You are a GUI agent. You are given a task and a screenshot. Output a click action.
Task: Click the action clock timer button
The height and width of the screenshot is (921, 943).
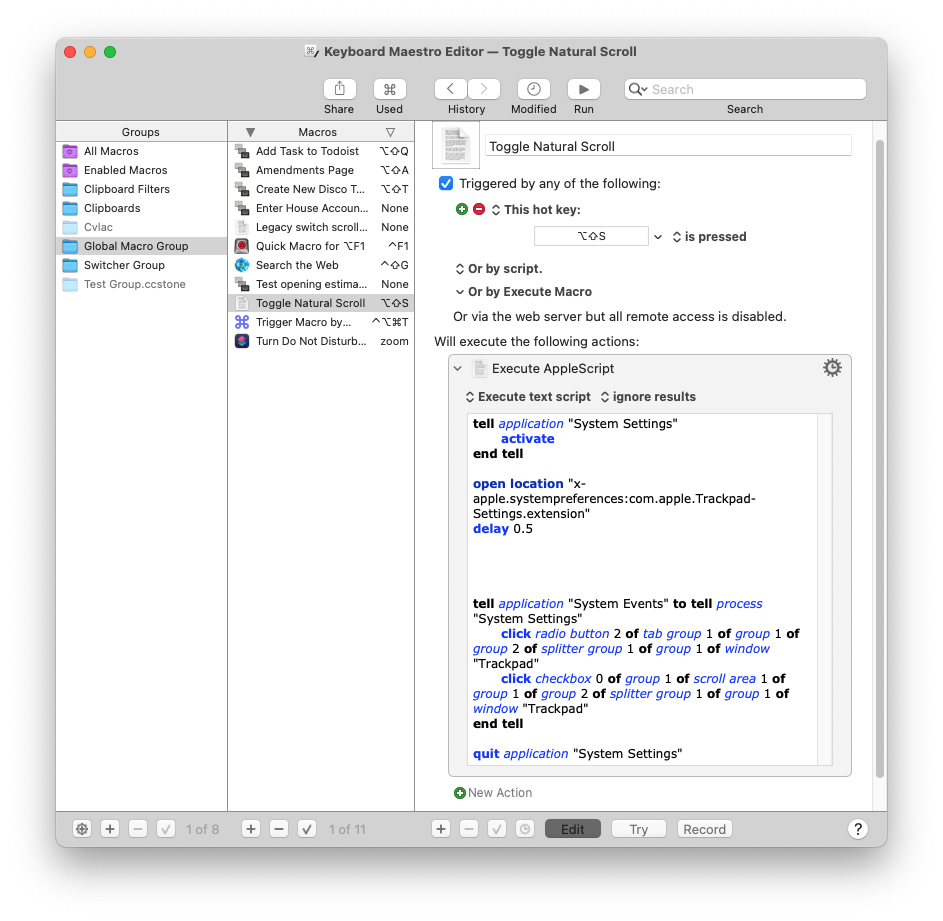pyautogui.click(x=525, y=829)
